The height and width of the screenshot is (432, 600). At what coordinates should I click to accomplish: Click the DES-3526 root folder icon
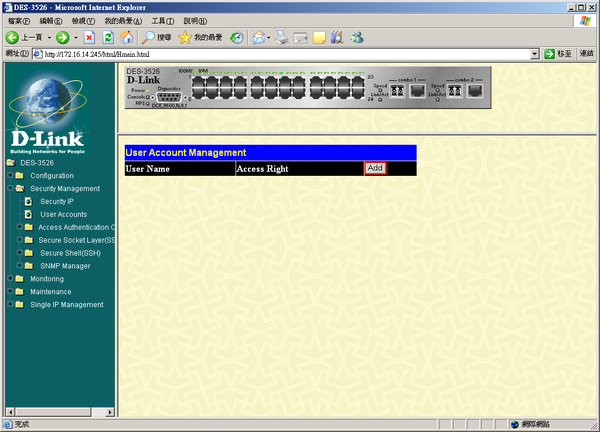11,163
